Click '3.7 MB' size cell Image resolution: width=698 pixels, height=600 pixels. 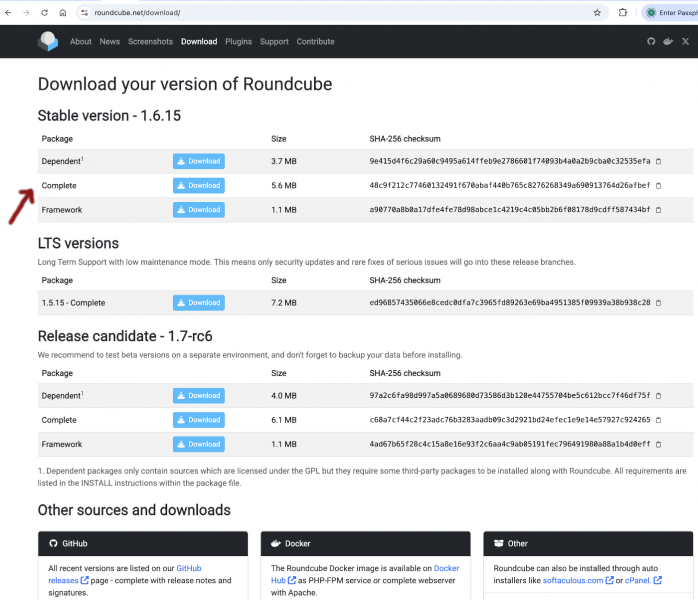284,161
